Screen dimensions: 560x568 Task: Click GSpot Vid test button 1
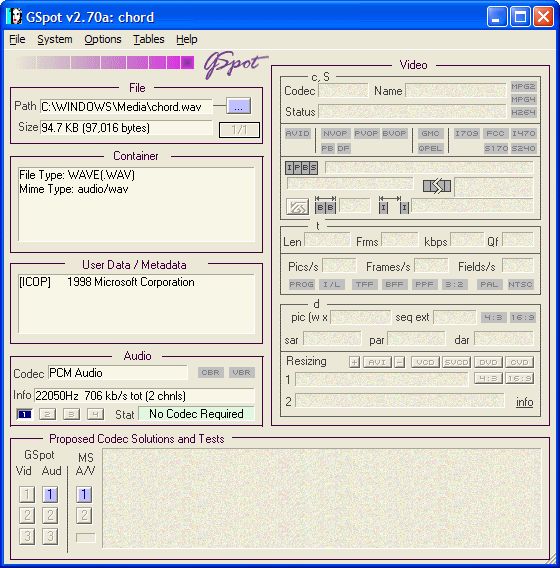point(27,494)
